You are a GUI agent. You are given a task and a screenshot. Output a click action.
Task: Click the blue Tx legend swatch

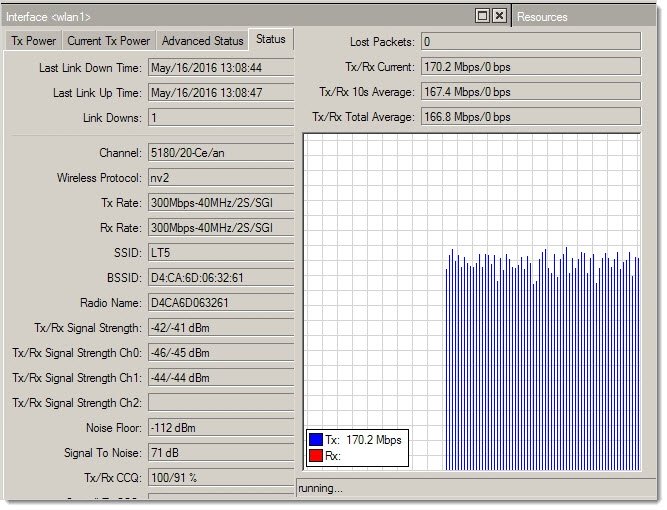click(316, 440)
